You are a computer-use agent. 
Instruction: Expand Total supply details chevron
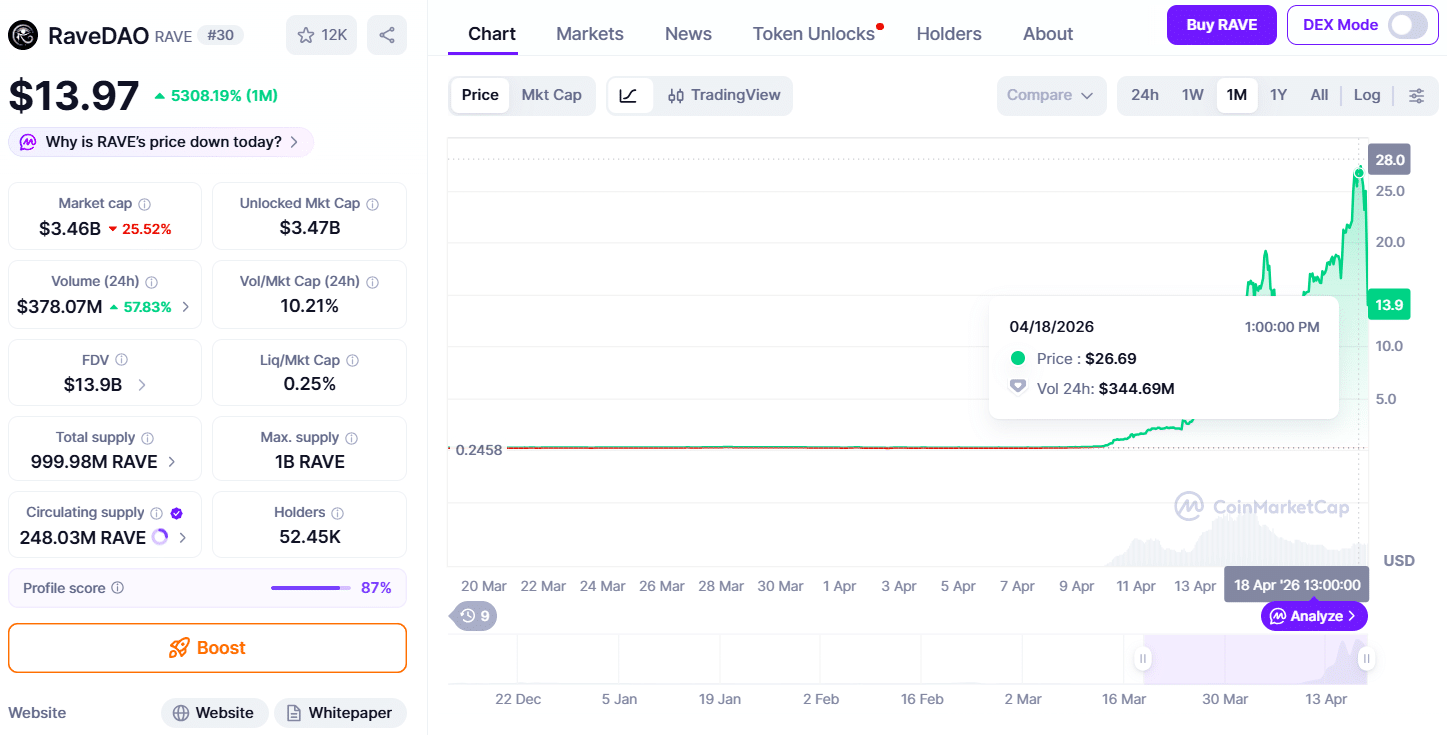(x=172, y=462)
